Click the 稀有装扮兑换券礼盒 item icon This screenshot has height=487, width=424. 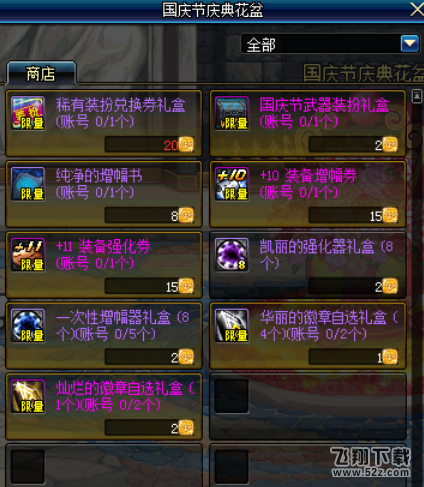coord(28,113)
